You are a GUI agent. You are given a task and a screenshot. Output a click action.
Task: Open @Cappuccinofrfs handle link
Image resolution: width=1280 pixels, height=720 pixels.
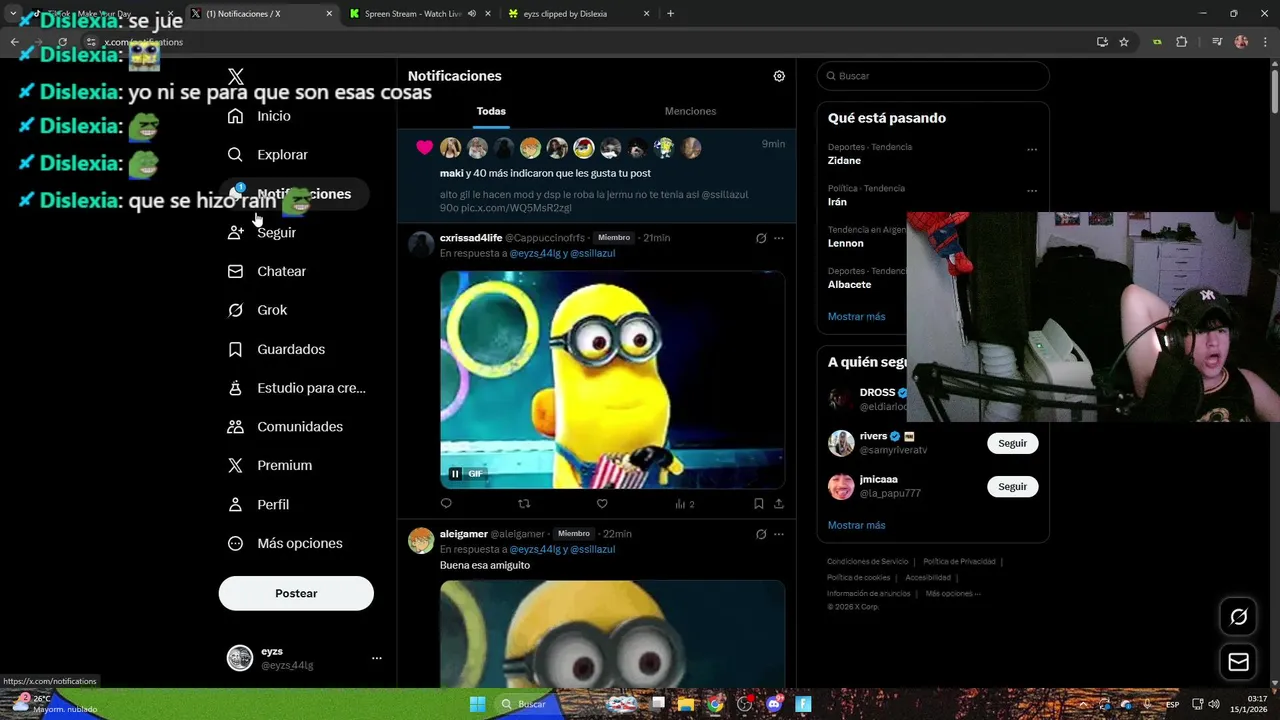coord(545,238)
